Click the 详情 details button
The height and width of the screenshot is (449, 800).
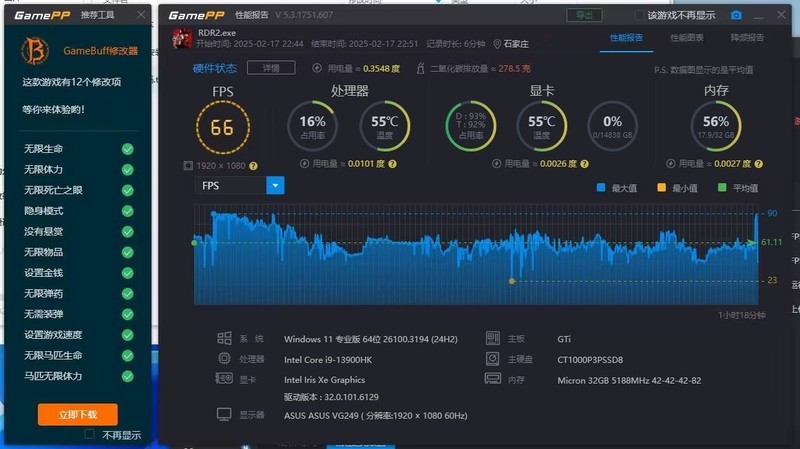[271, 68]
